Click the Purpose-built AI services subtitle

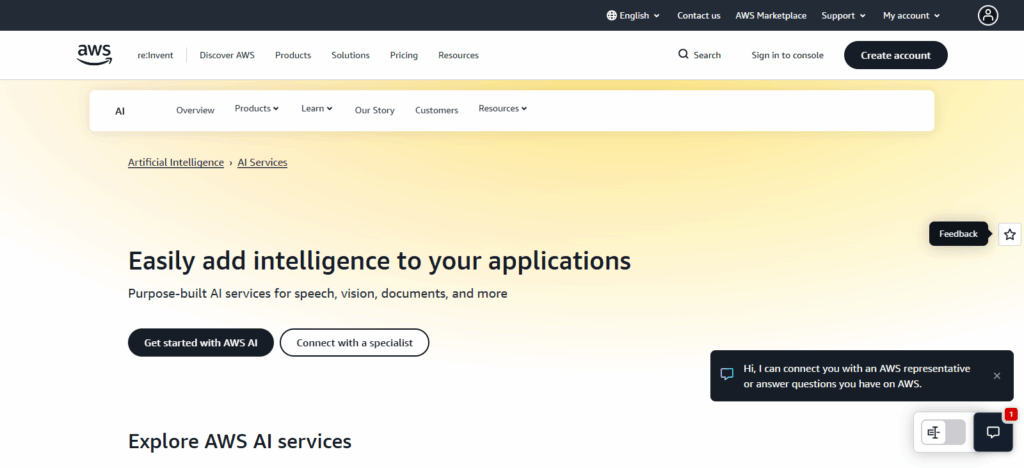pyautogui.click(x=317, y=293)
